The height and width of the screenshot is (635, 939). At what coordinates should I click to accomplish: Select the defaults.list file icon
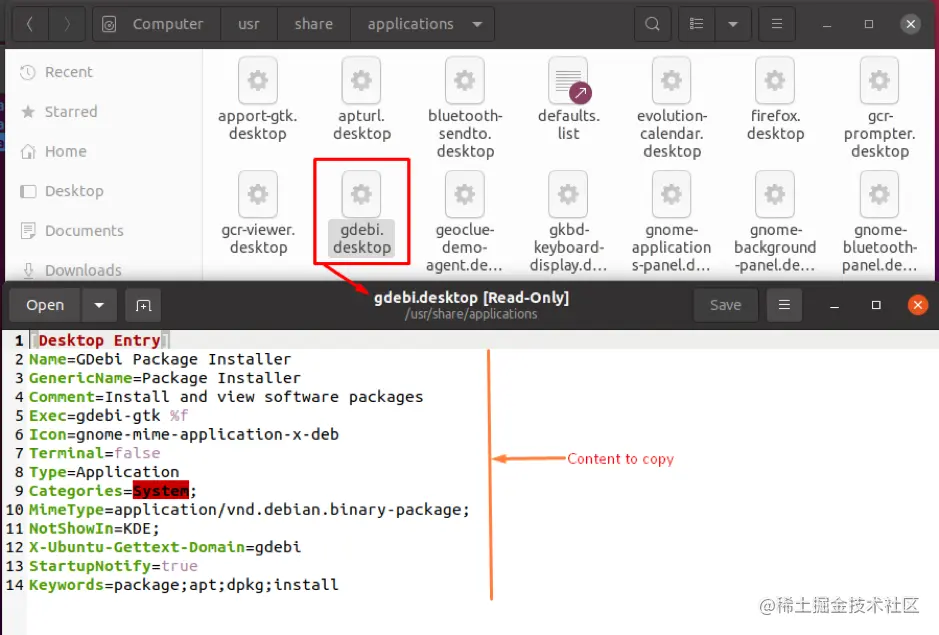coord(568,80)
